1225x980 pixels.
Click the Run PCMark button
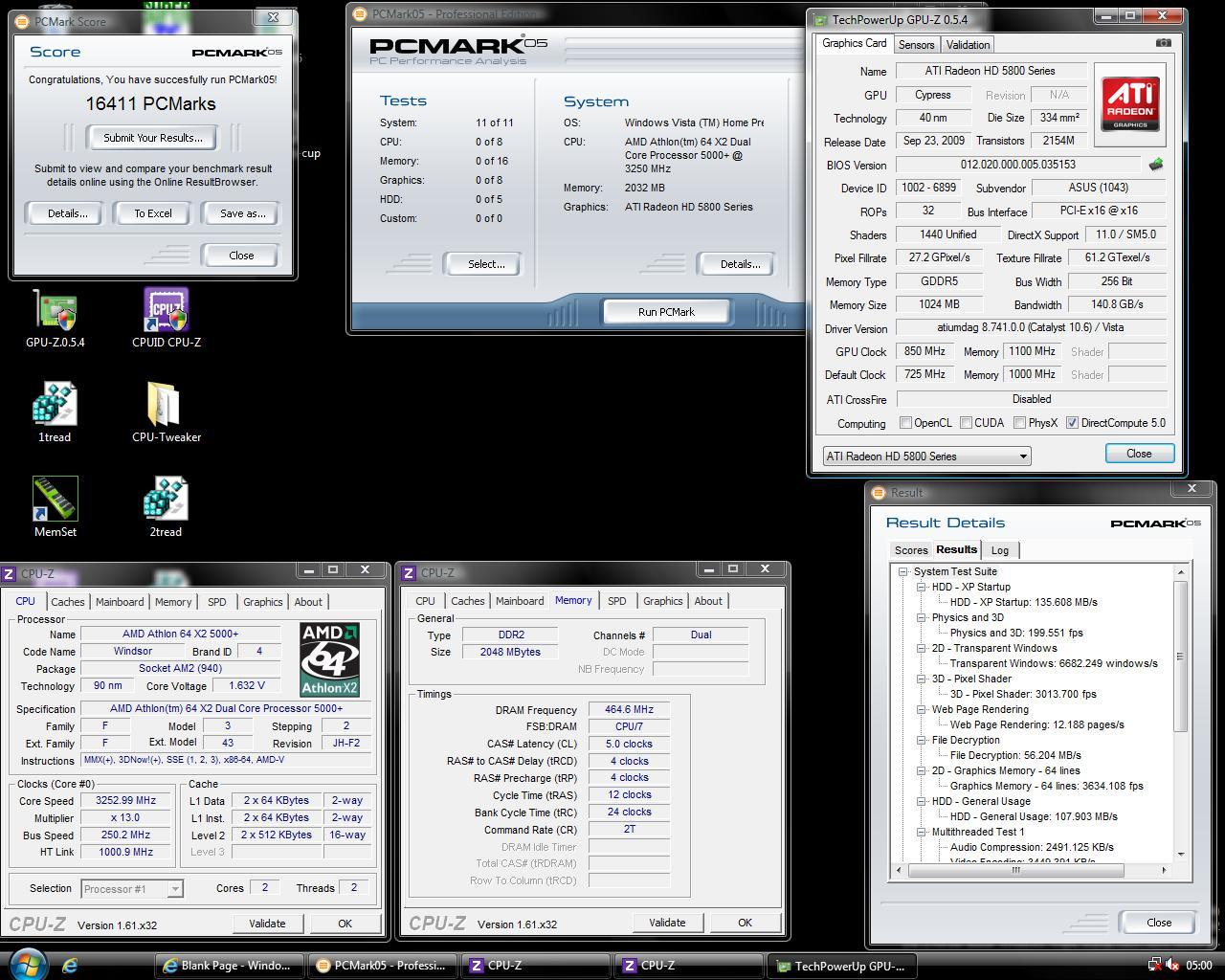pyautogui.click(x=666, y=312)
